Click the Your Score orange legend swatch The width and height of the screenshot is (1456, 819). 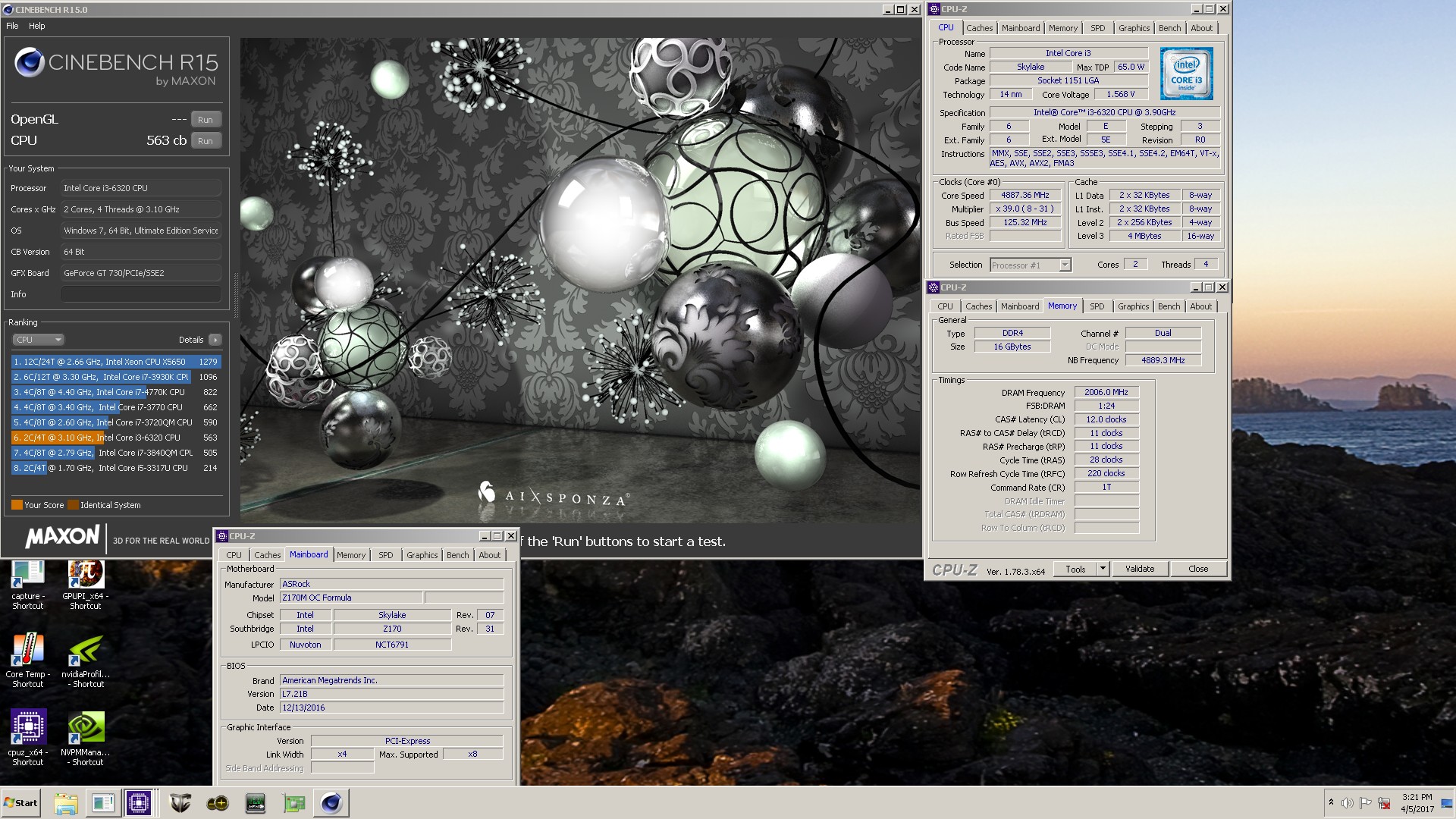click(17, 505)
